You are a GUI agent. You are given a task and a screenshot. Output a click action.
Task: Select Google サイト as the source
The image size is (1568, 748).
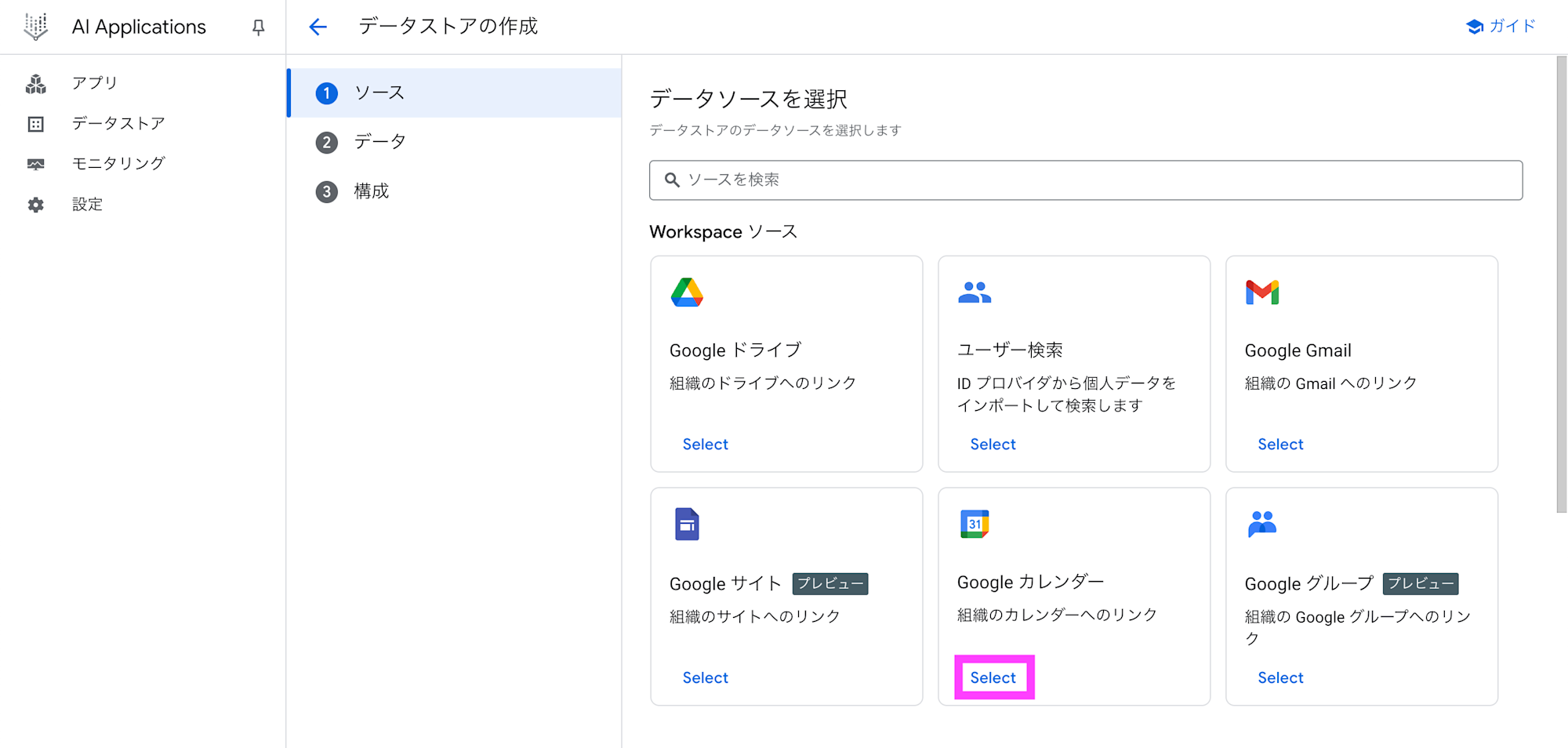tap(706, 678)
